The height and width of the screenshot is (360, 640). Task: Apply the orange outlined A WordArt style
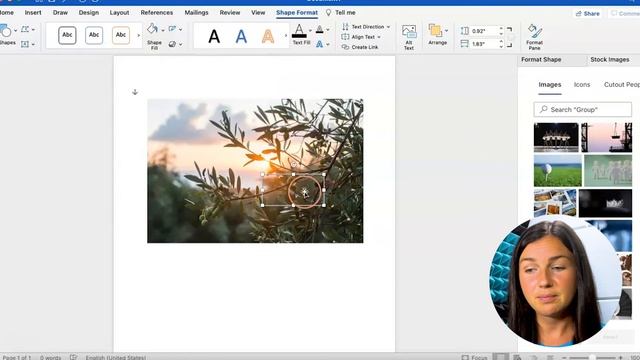pyautogui.click(x=268, y=37)
